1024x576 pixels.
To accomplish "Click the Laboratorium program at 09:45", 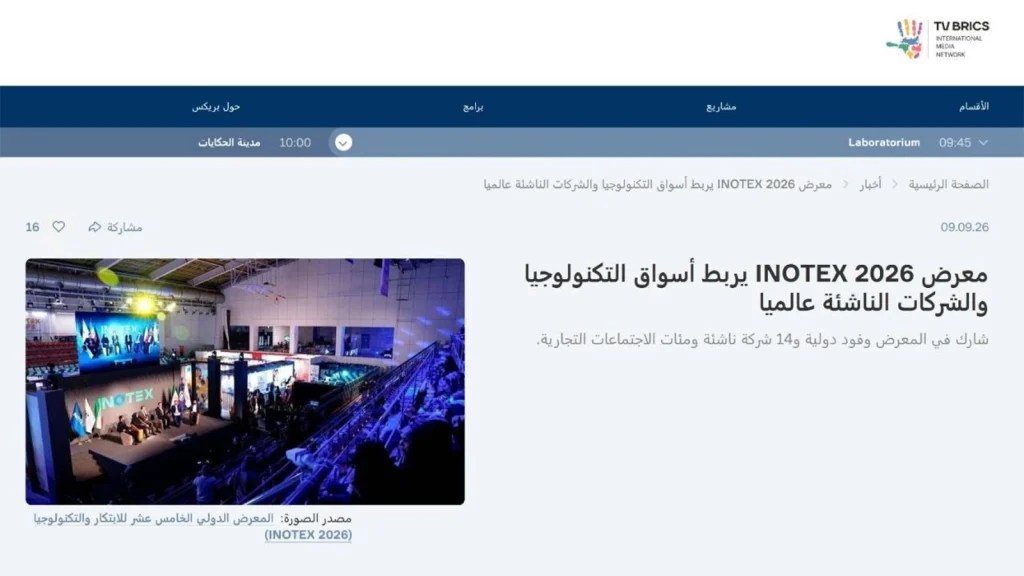I will [884, 142].
